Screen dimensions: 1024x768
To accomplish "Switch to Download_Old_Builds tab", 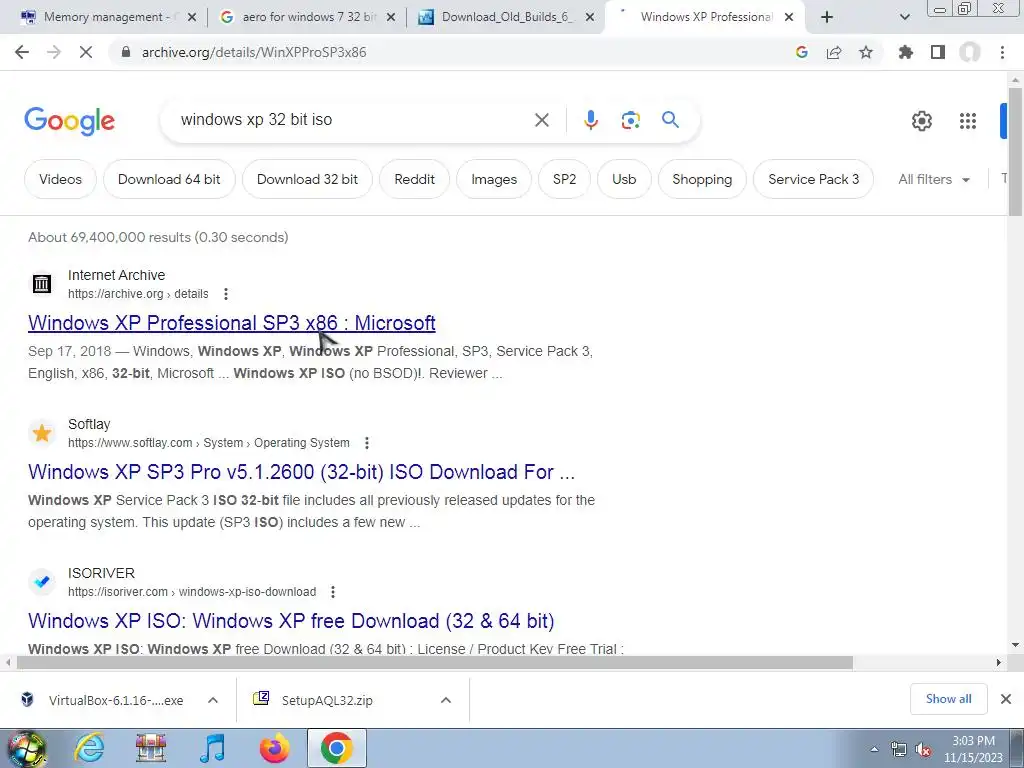I will click(505, 17).
